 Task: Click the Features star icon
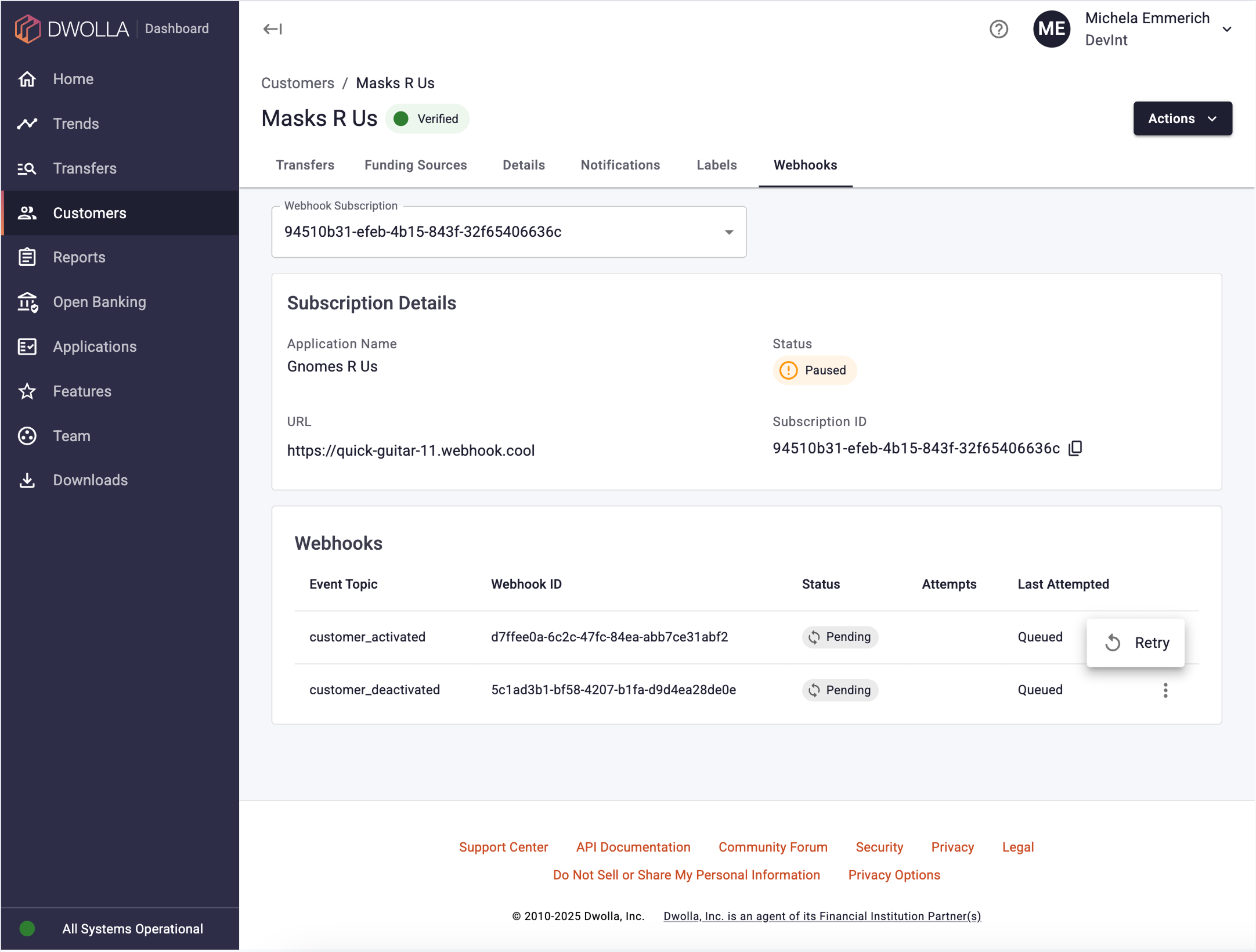(x=27, y=391)
